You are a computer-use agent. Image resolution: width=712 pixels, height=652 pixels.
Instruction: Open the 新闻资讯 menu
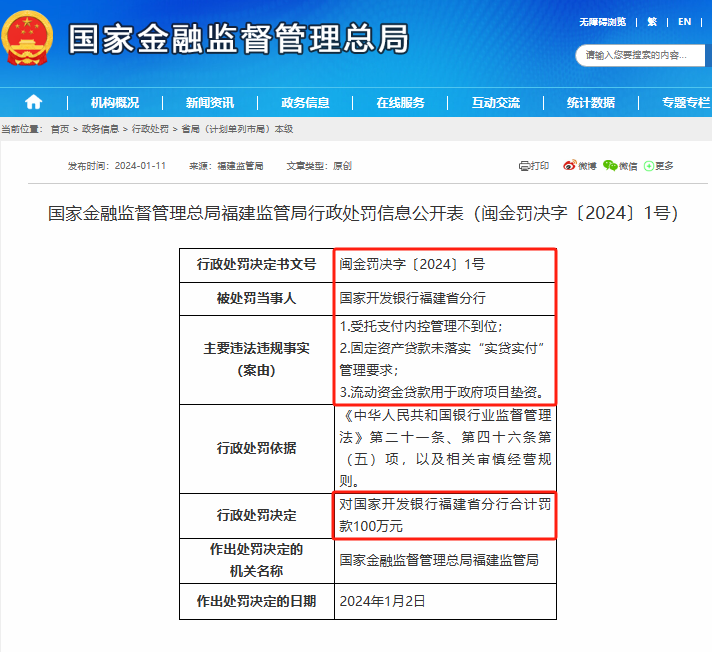pos(210,102)
